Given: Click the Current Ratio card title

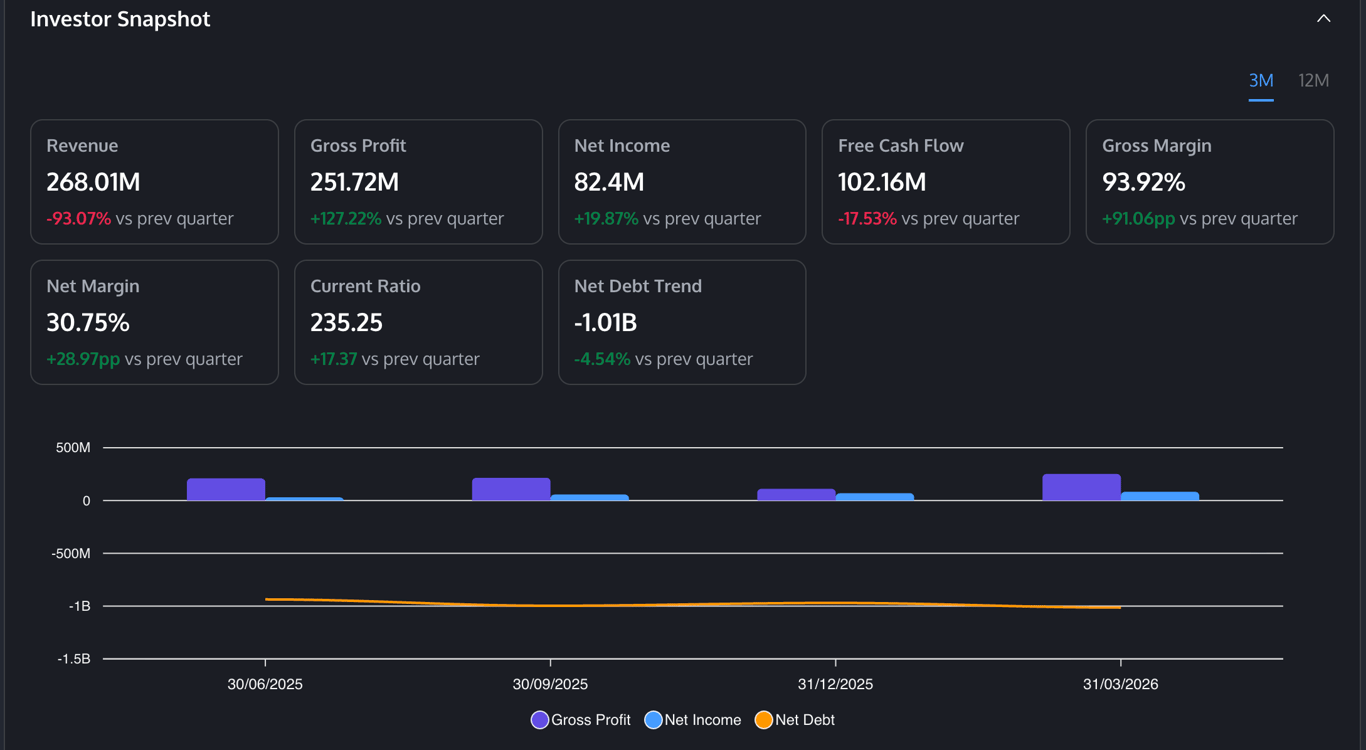Looking at the screenshot, I should [x=365, y=286].
